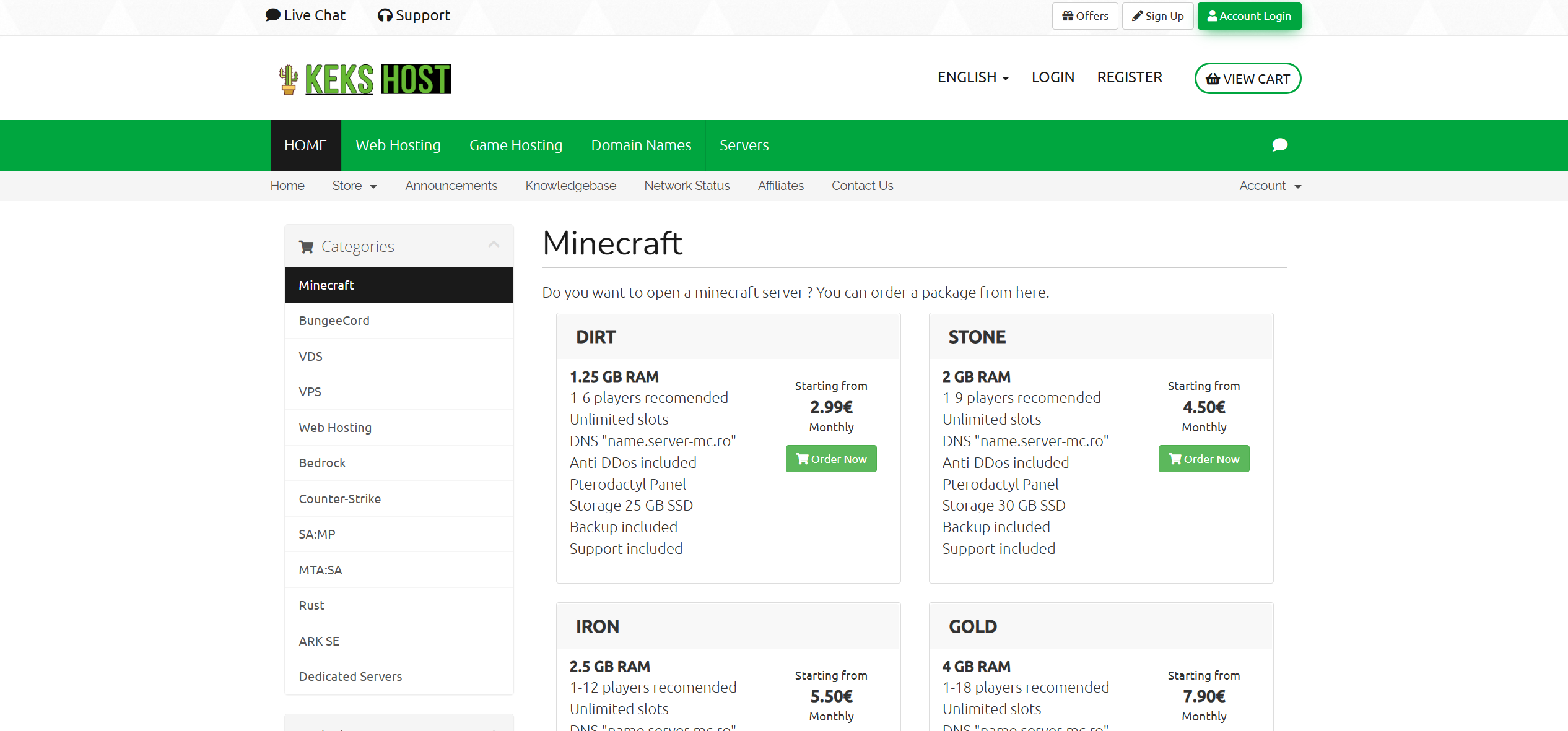Open the Affiliates page
The image size is (1568, 731).
[x=781, y=186]
